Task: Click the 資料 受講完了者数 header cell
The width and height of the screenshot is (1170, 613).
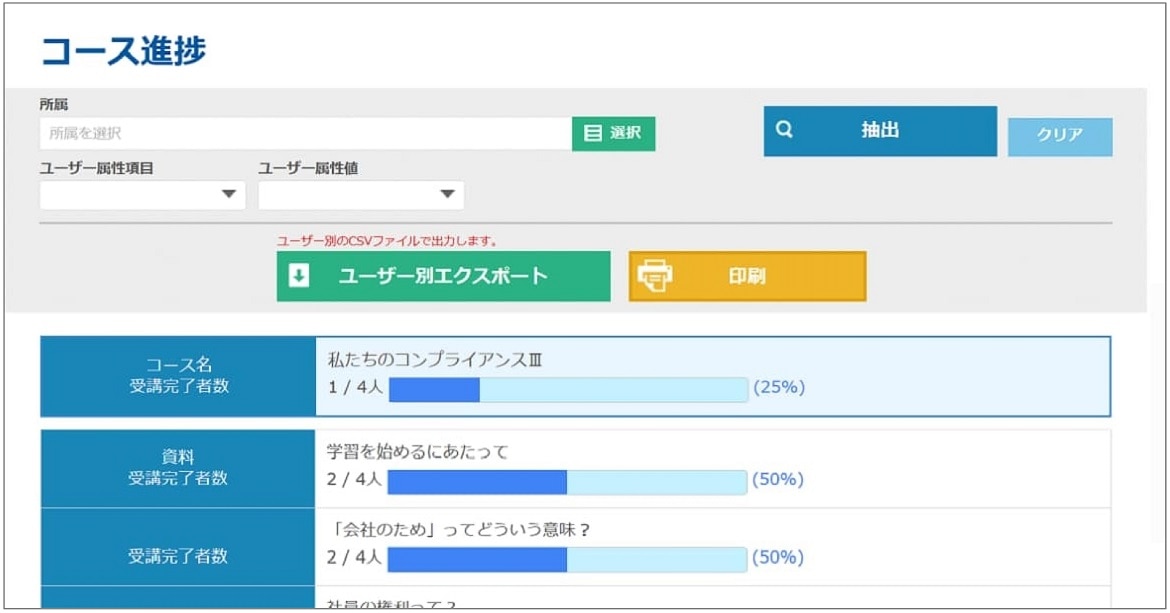Action: point(178,467)
